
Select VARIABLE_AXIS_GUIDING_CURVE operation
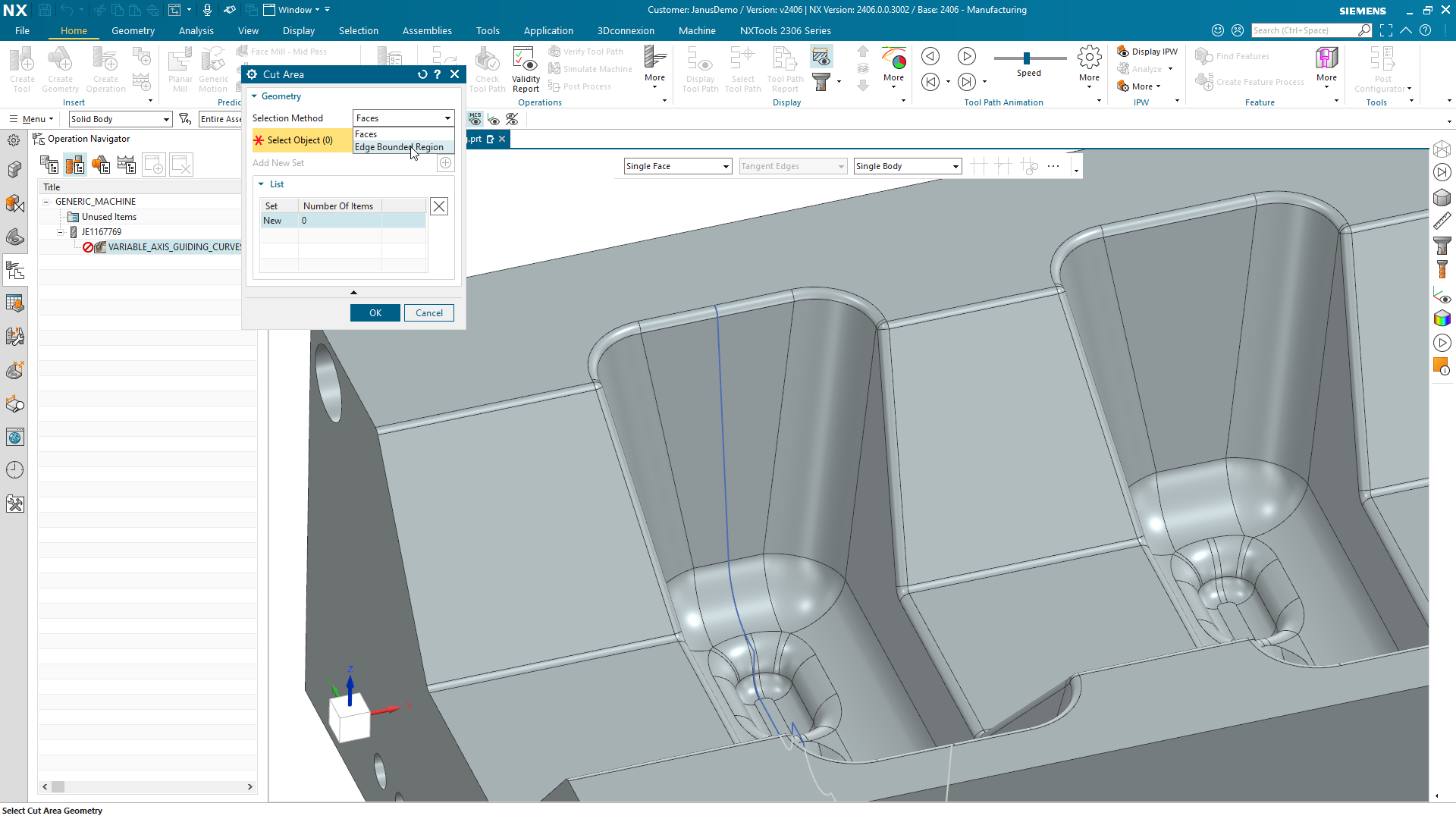[x=174, y=247]
